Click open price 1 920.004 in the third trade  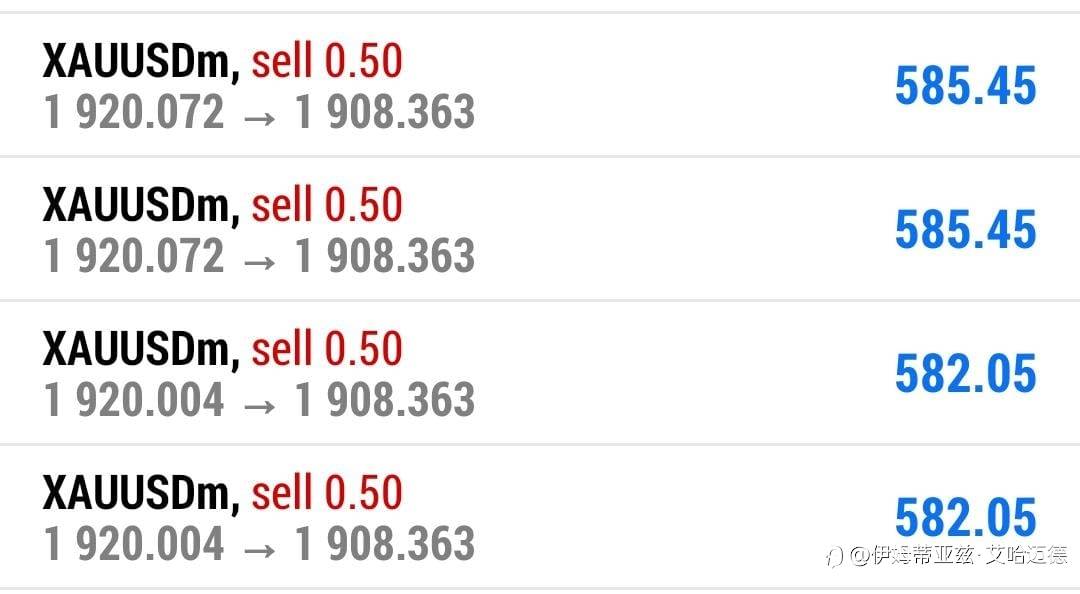point(134,401)
